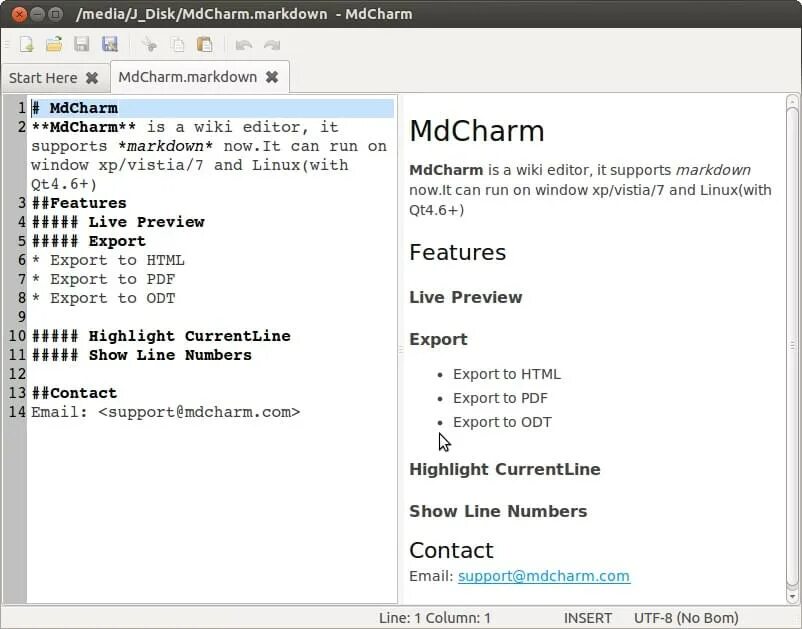Click the '##Contact' line in the editor

click(x=74, y=393)
